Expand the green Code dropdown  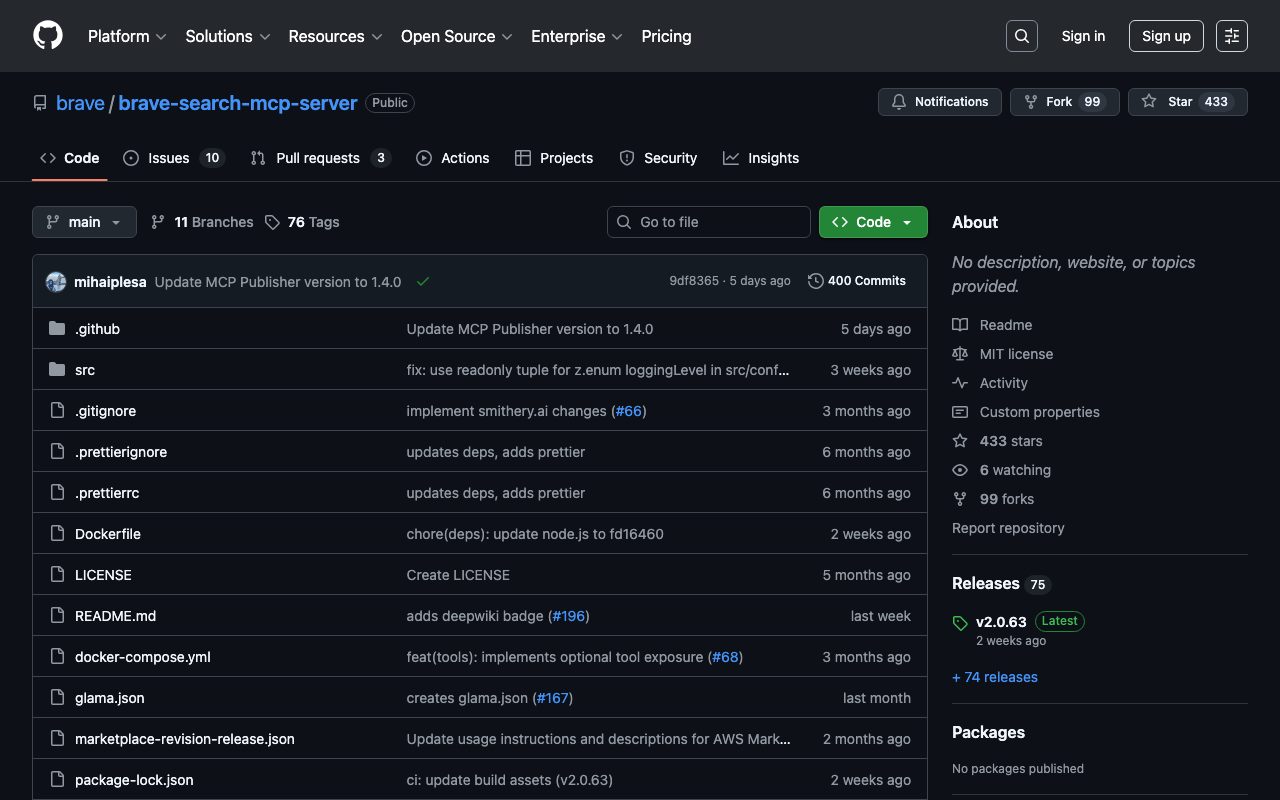[873, 222]
